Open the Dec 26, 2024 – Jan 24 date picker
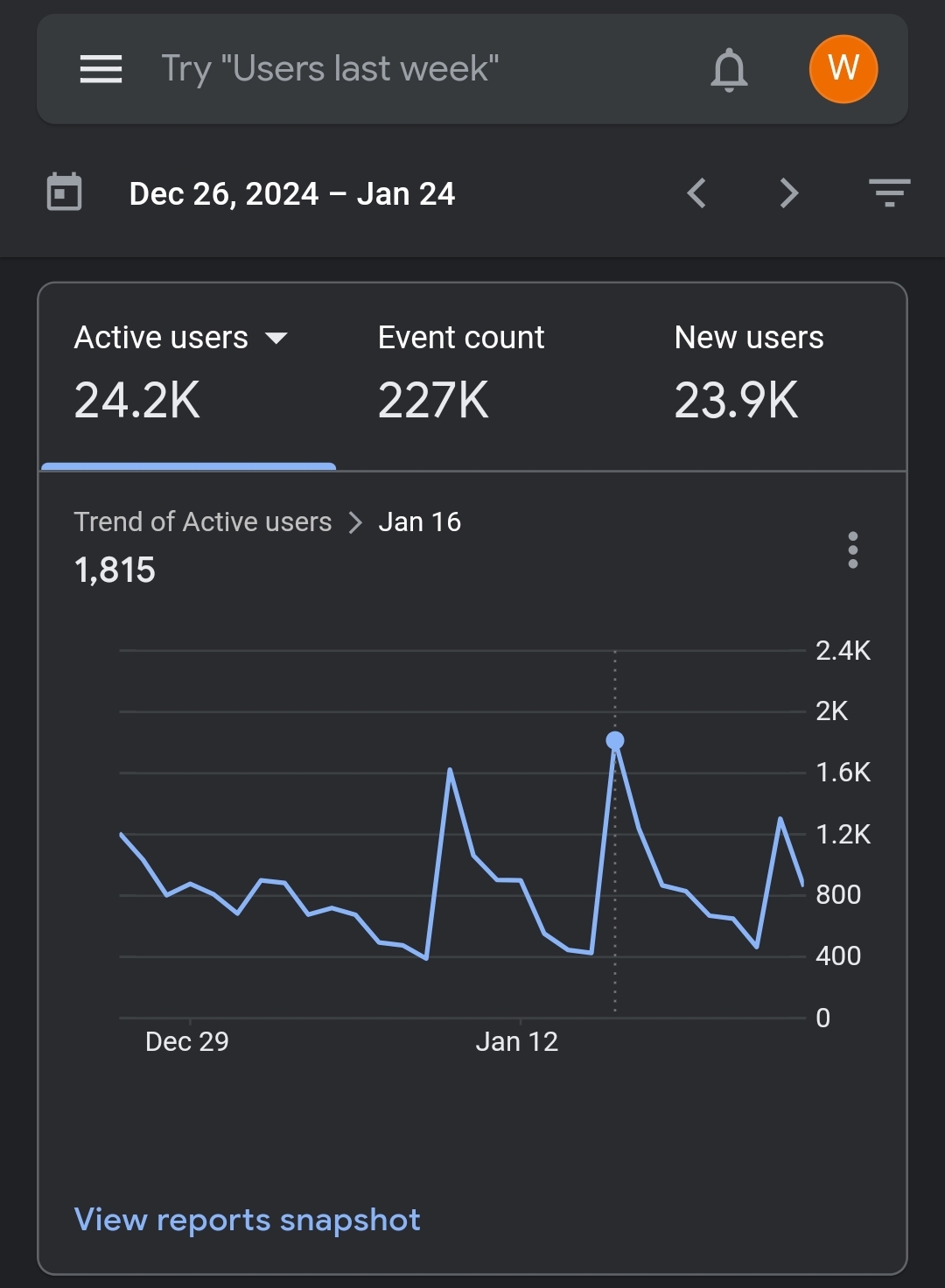Screen dimensions: 945x1288 (x=291, y=193)
